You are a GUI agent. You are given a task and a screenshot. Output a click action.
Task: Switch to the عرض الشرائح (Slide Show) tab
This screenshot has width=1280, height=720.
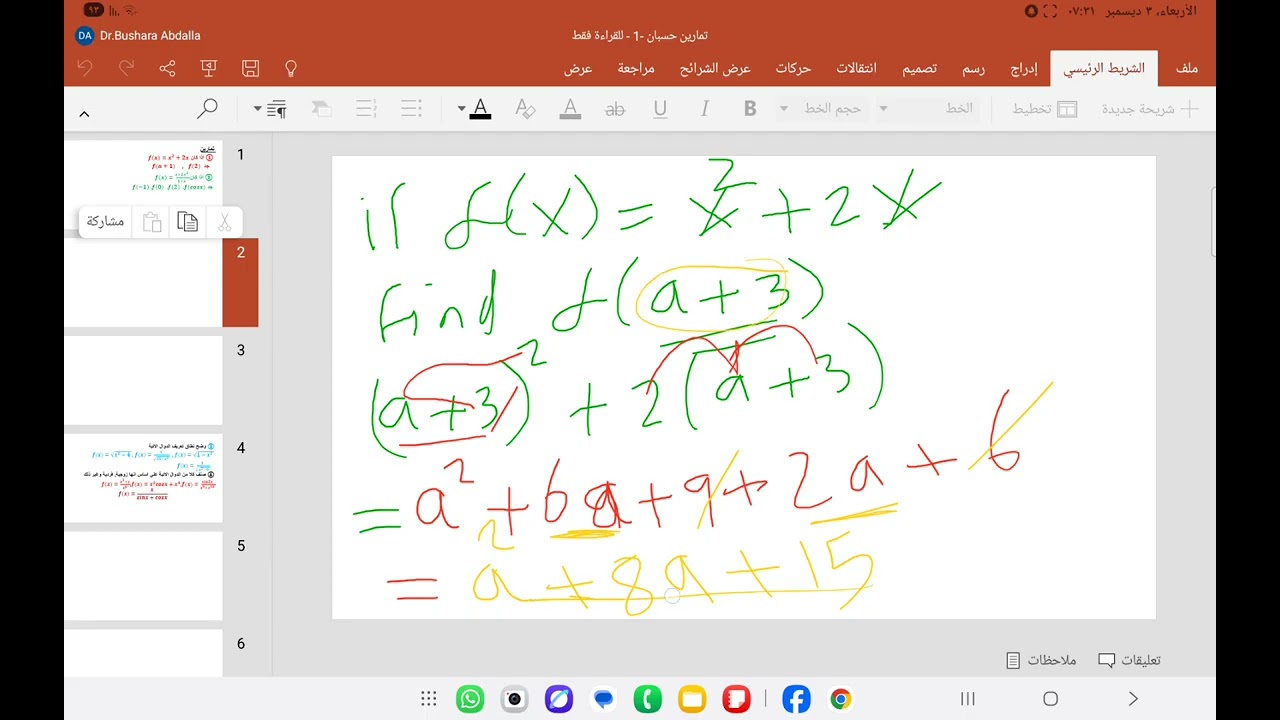[716, 68]
